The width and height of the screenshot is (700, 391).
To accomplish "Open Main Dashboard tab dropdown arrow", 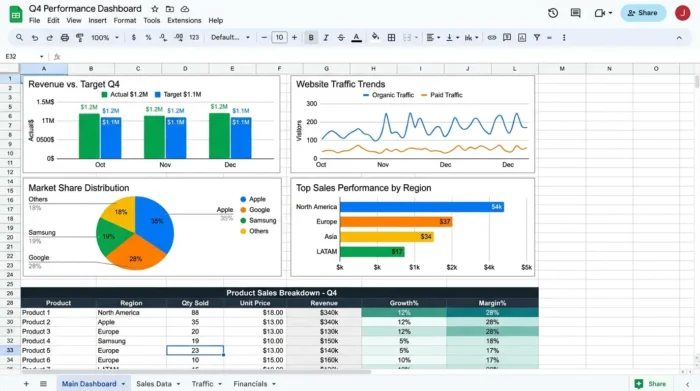I will 123,384.
